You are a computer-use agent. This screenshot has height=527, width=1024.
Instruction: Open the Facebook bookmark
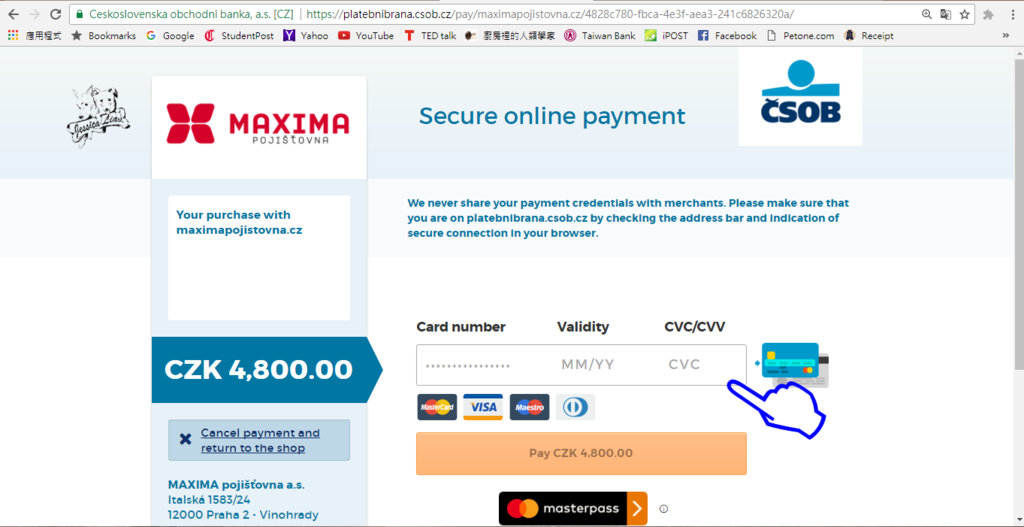point(727,36)
